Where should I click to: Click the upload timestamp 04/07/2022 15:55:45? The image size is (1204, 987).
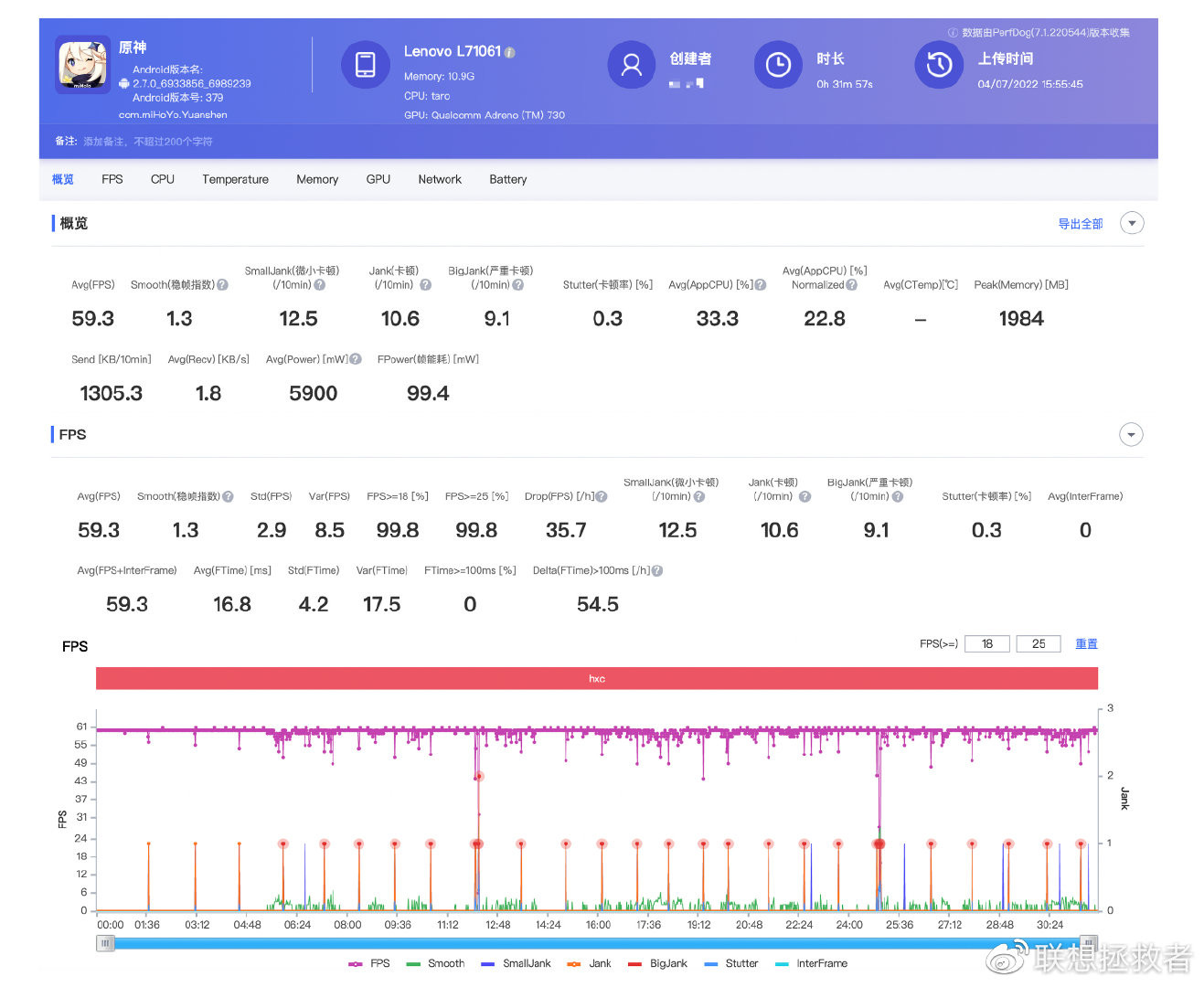click(1030, 84)
